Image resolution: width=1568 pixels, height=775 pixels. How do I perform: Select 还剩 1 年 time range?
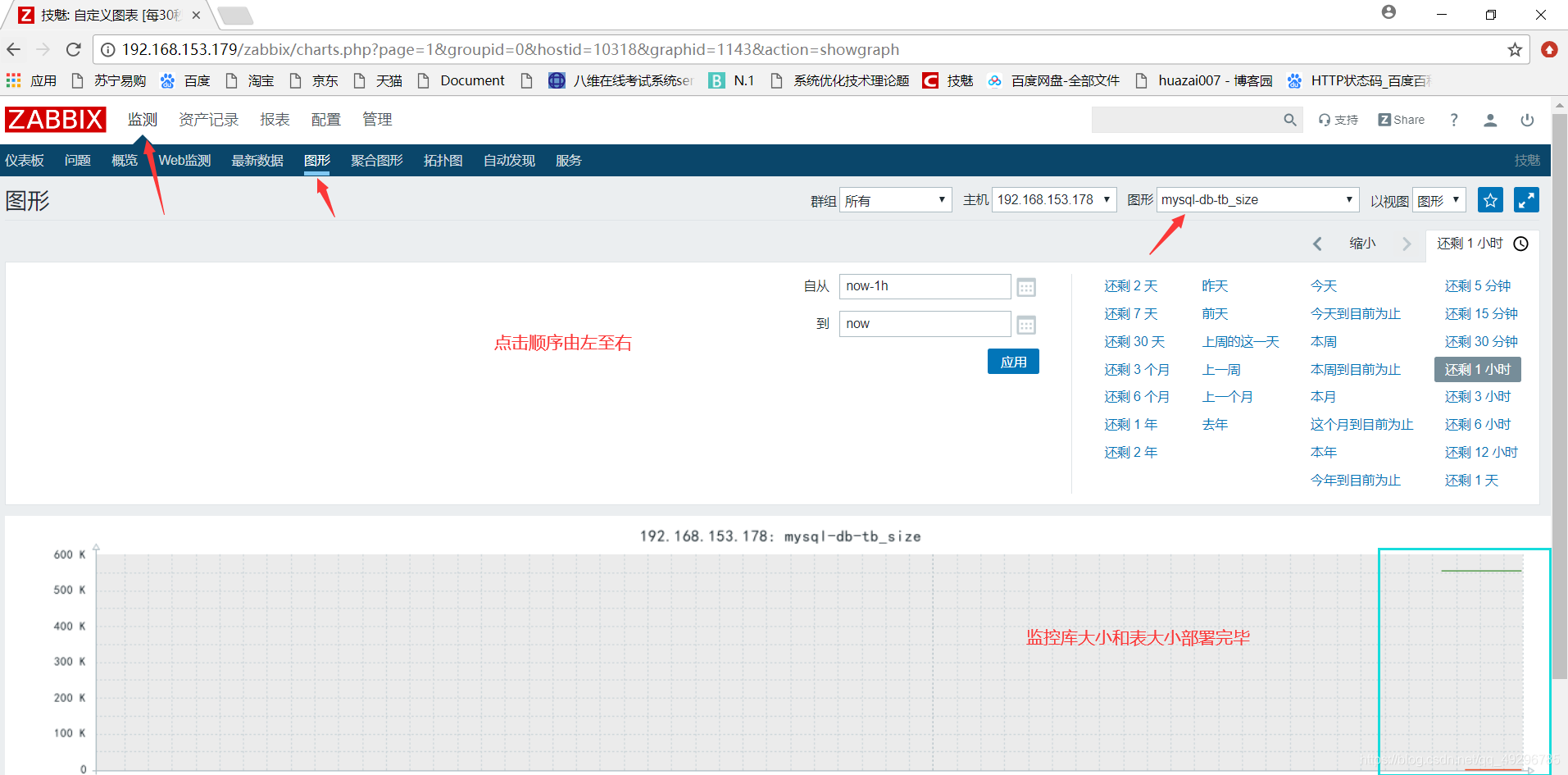coord(1131,425)
